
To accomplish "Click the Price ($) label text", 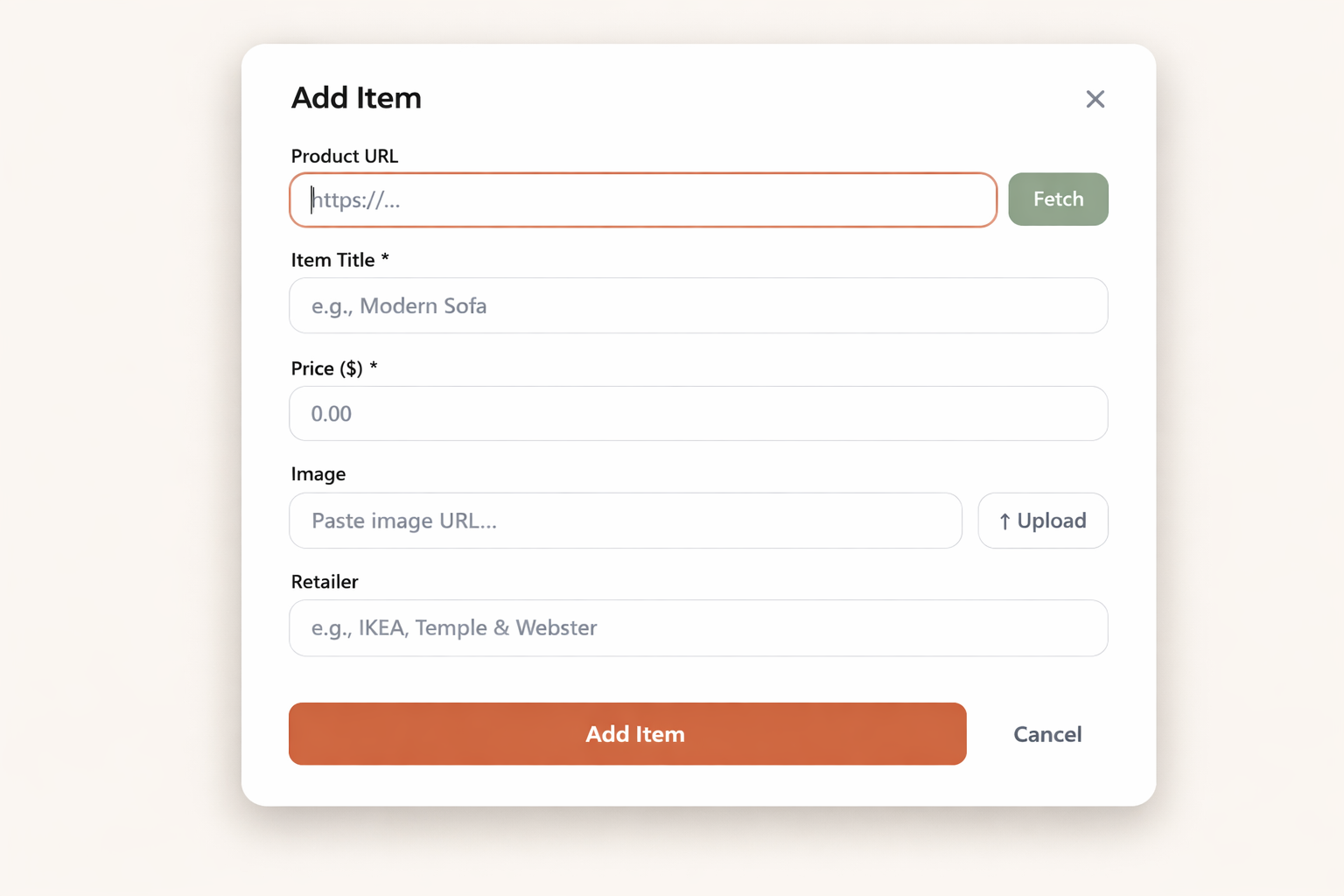I will click(326, 368).
